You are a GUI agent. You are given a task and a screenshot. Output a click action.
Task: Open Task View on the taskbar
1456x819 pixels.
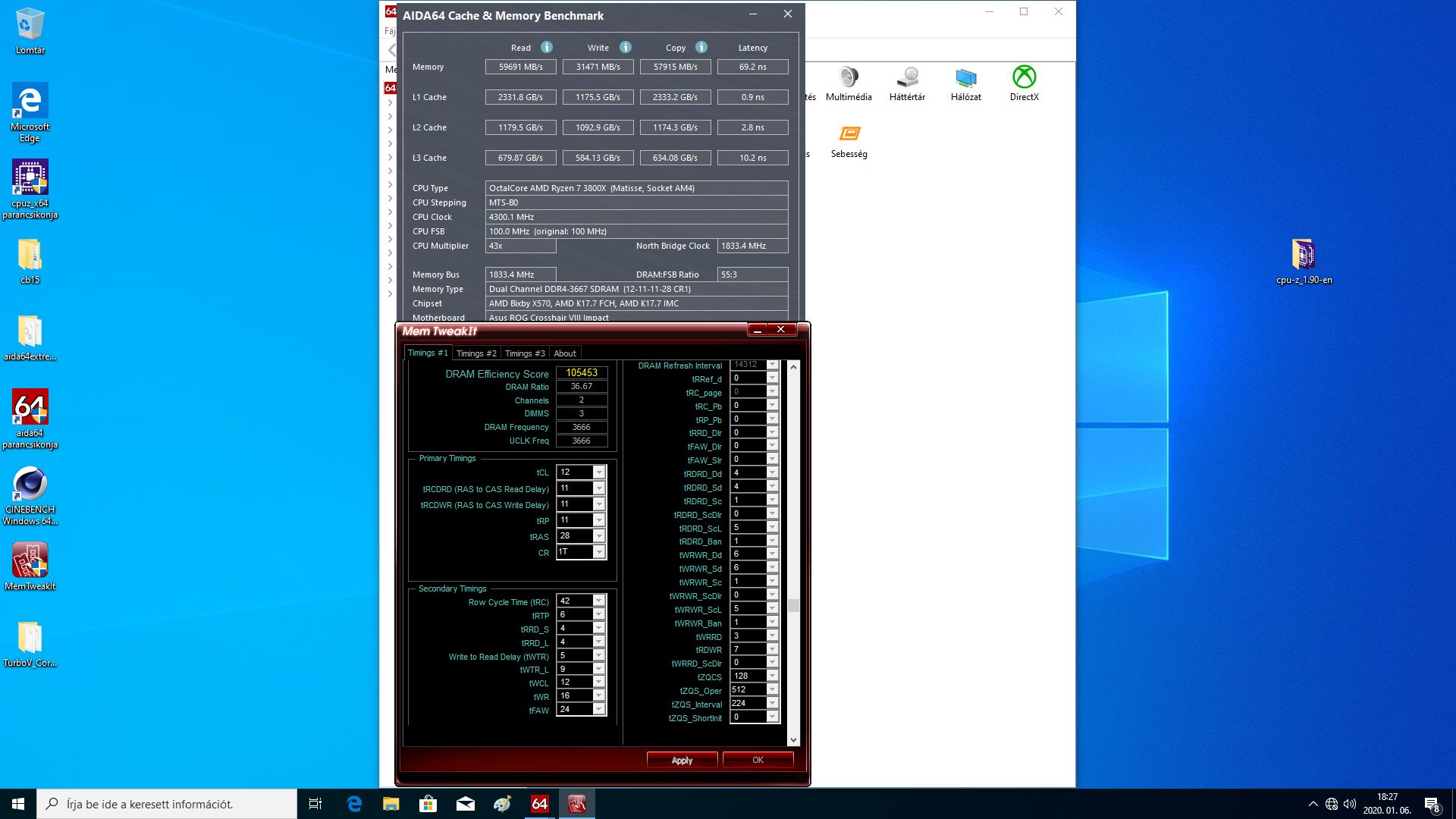point(315,804)
